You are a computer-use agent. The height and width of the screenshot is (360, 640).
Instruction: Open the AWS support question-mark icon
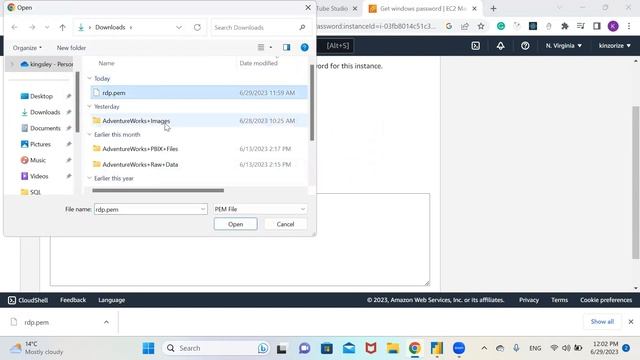pyautogui.click(x=525, y=46)
